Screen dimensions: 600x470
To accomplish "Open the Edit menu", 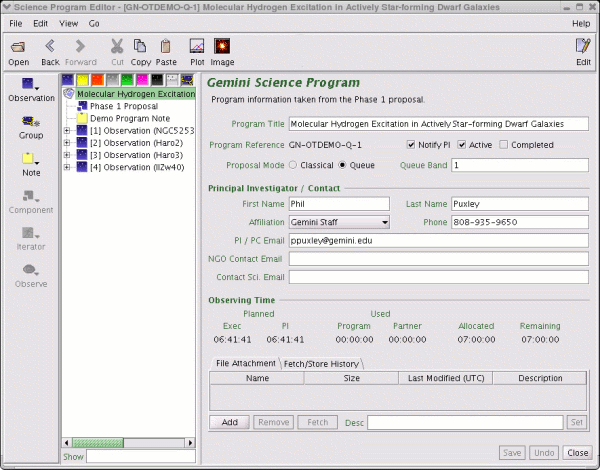I will pyautogui.click(x=40, y=24).
